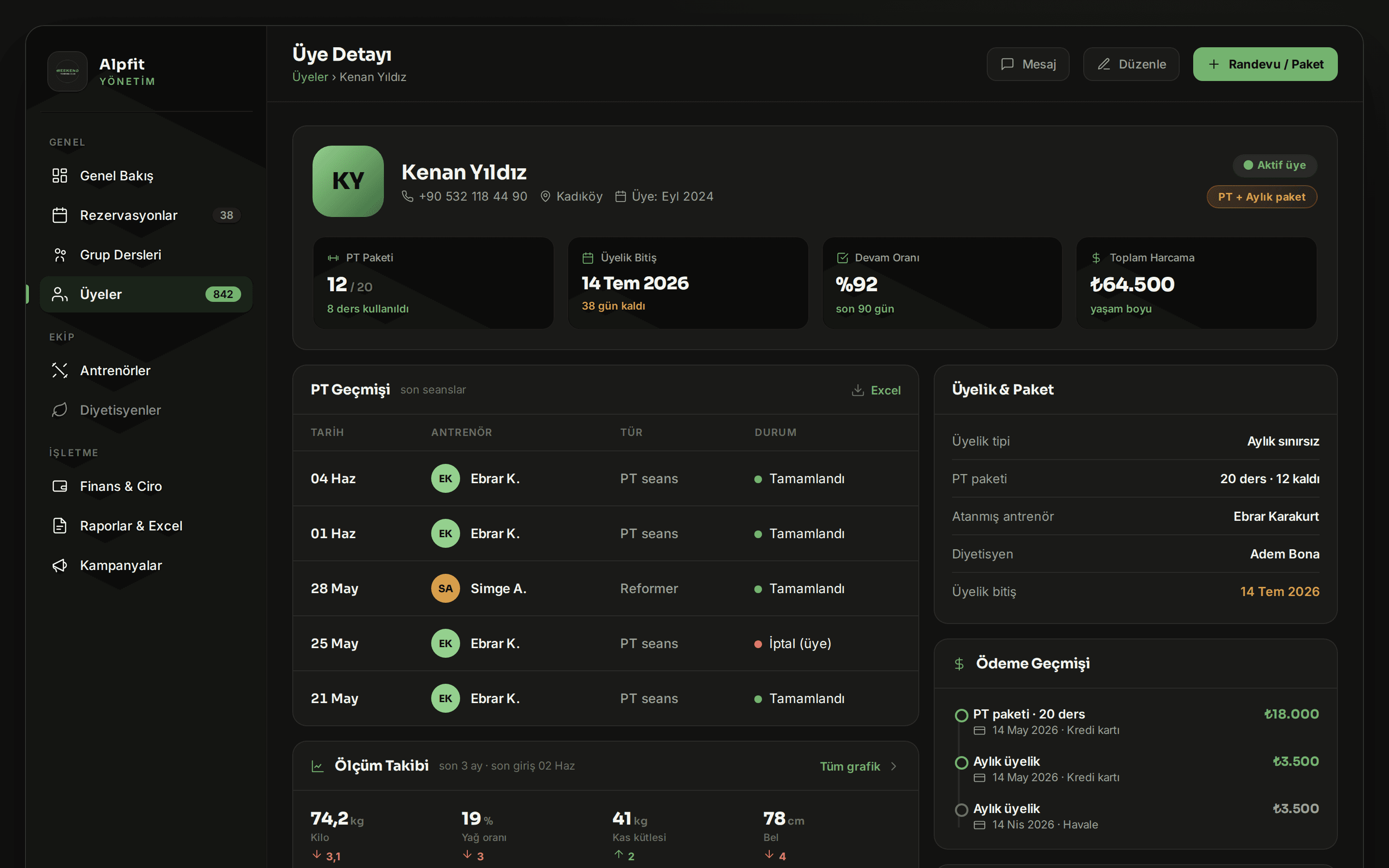Click the Alpfit logo thumbnail
The height and width of the screenshot is (868, 1389).
[x=67, y=71]
